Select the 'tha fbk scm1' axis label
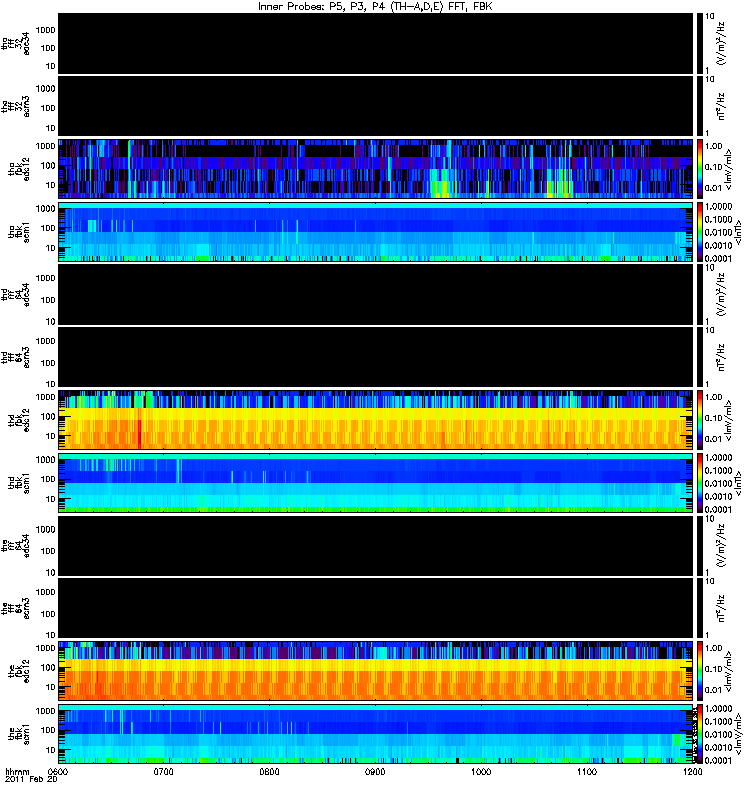Image resolution: width=750 pixels, height=800 pixels. 19,232
